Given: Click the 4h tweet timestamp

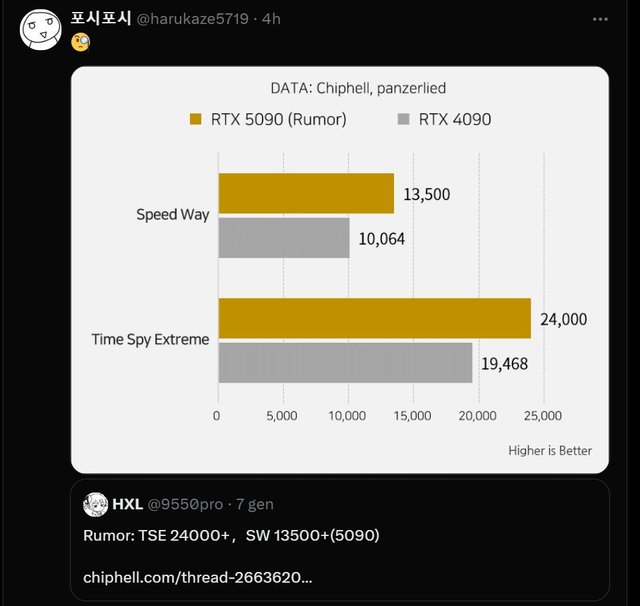Looking at the screenshot, I should click(271, 19).
